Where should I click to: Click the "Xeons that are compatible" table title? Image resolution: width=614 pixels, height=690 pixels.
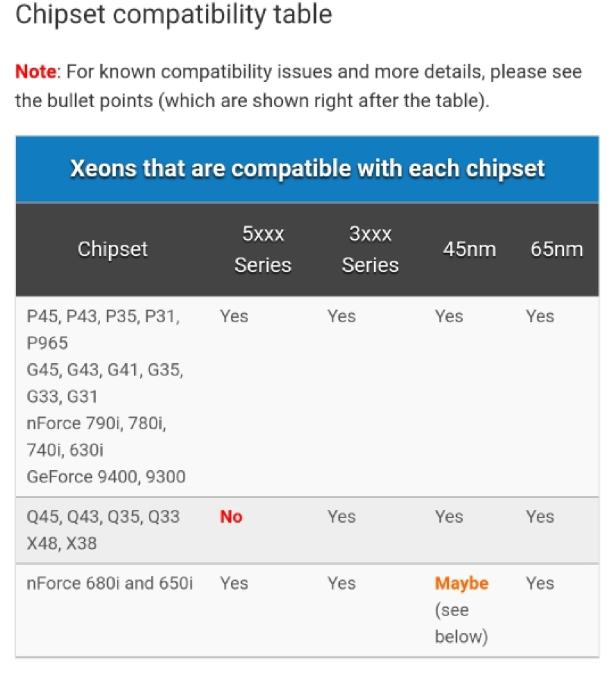click(x=307, y=168)
